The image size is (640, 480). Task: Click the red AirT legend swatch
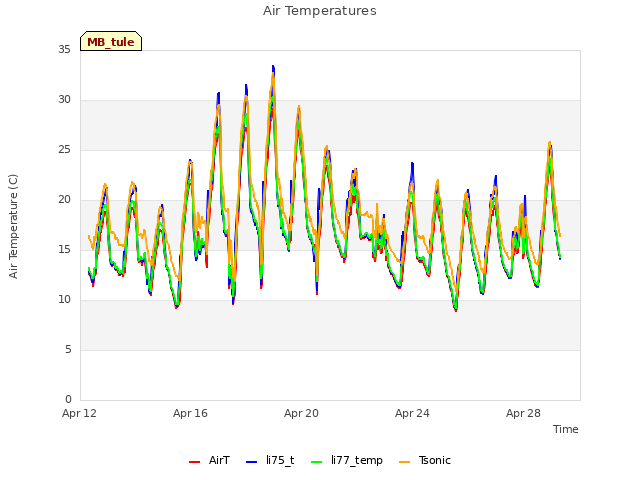pyautogui.click(x=195, y=462)
